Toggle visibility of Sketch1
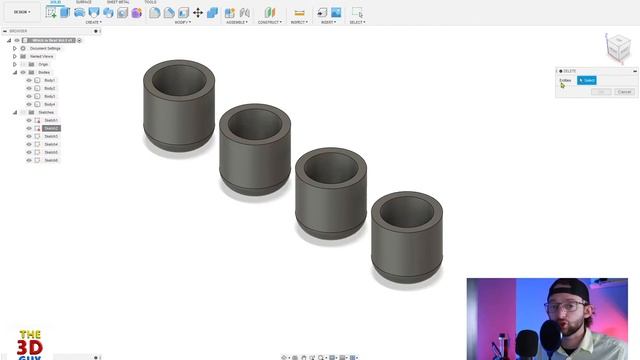Image resolution: width=640 pixels, height=360 pixels. (x=29, y=120)
